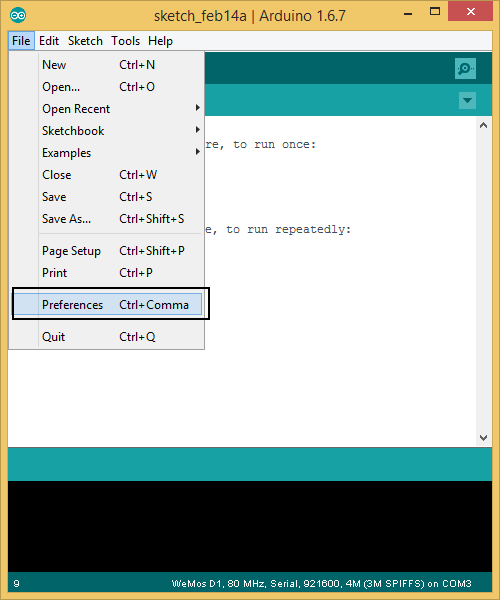
Task: Open the Sketch menu
Action: [85, 41]
